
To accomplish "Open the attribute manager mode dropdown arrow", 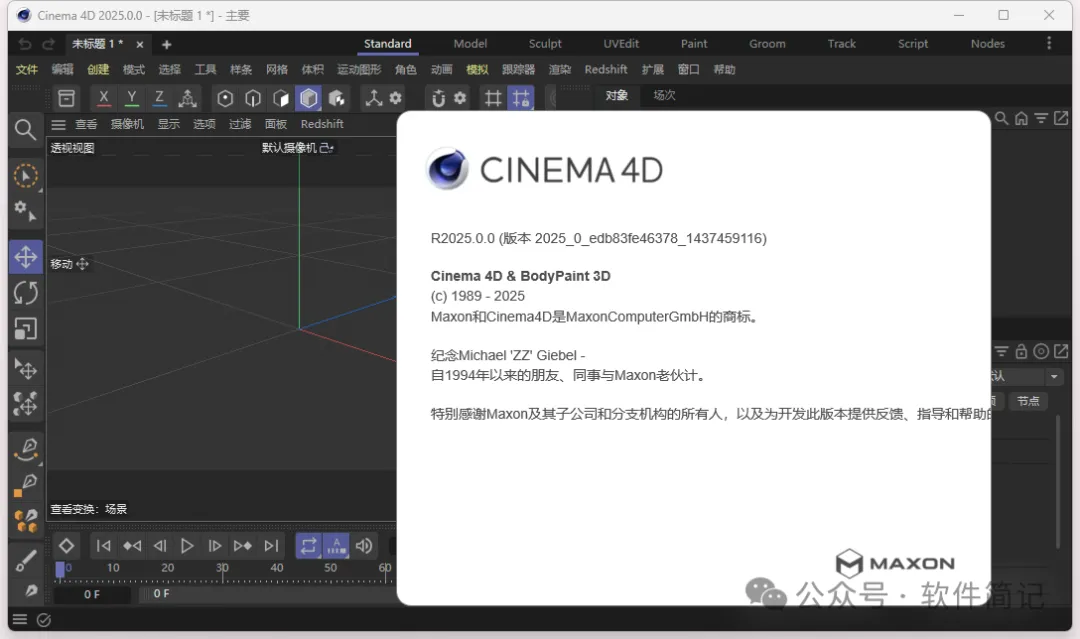I will click(x=1054, y=377).
